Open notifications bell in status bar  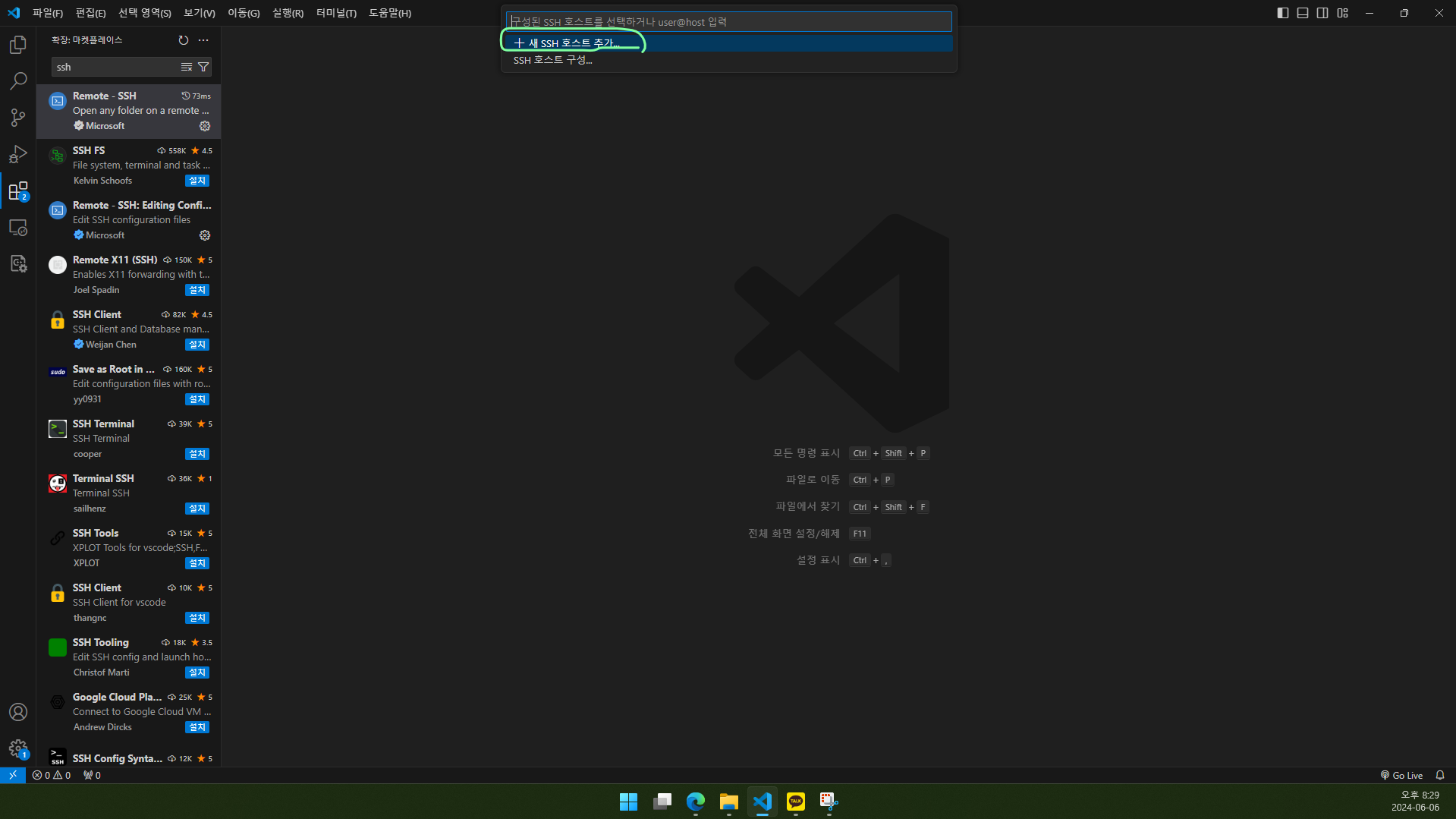coord(1440,775)
